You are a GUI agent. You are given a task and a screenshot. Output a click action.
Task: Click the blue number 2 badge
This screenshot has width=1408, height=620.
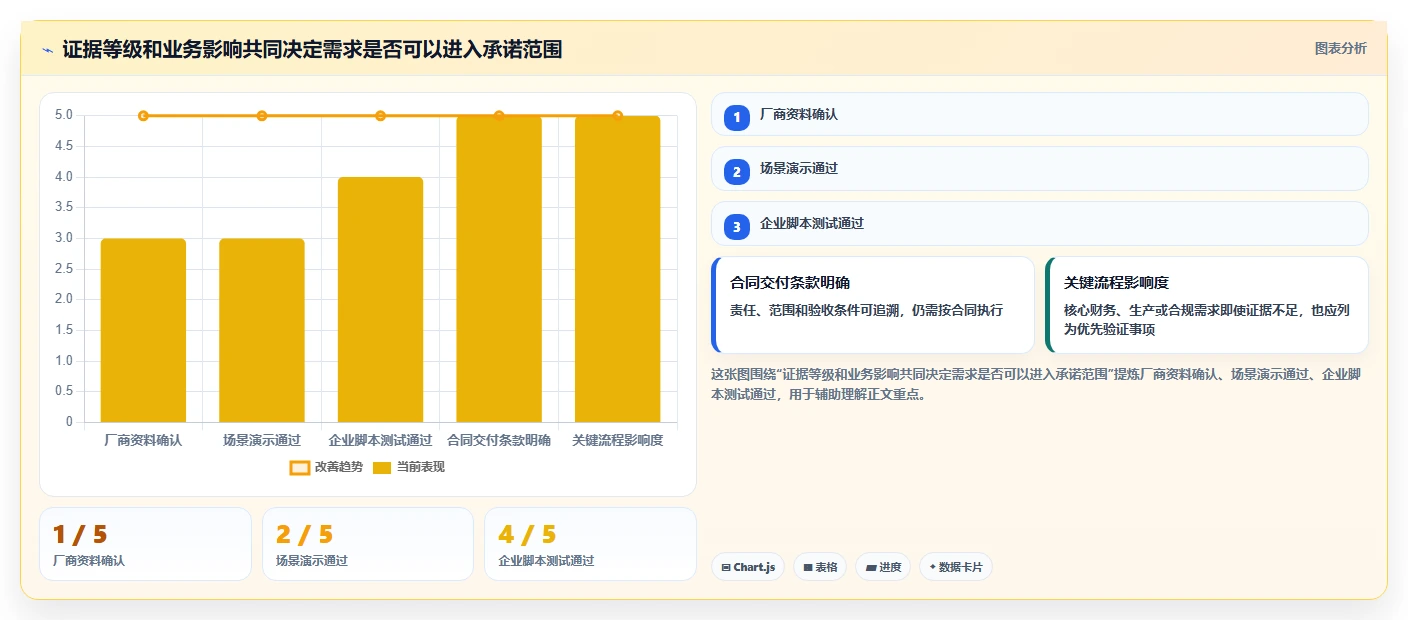pos(737,172)
